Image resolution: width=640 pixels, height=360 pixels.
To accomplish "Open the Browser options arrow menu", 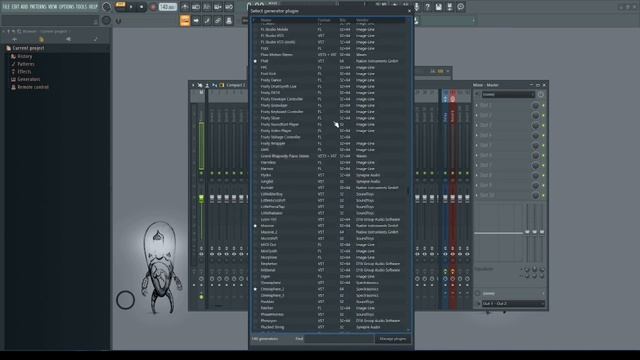I will click(3, 31).
